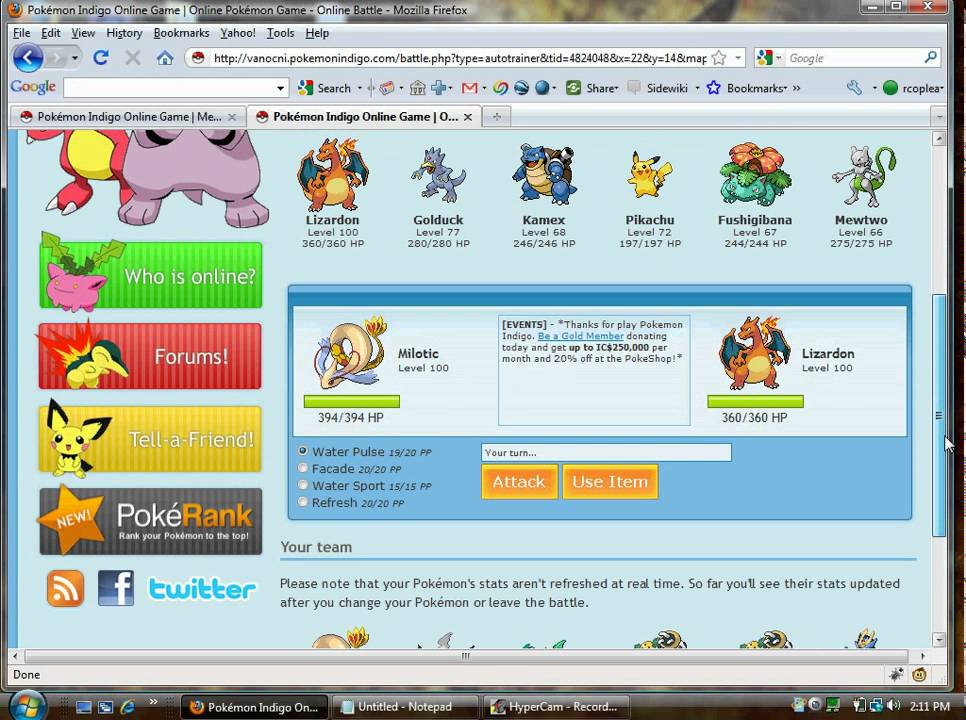Click the Your turn... message field

point(606,452)
